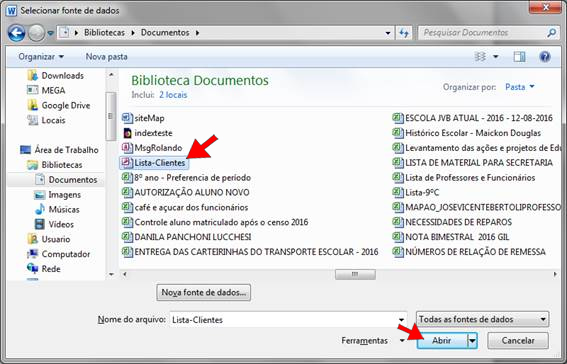Select ENTREGA DAS CARTEIRINHAS DO TRANSPORTE ESCOLAR file
The image size is (567, 364).
point(250,252)
